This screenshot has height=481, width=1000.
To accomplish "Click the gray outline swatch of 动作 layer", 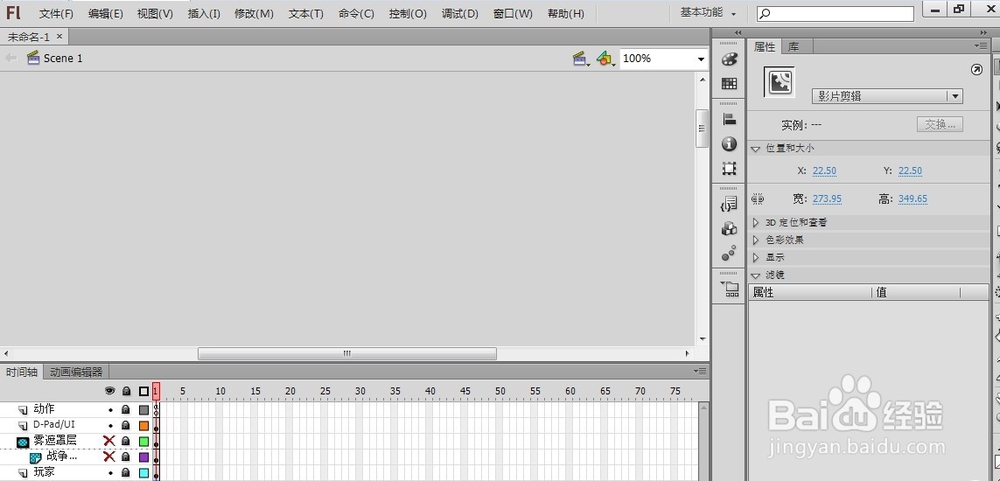I will 143,410.
